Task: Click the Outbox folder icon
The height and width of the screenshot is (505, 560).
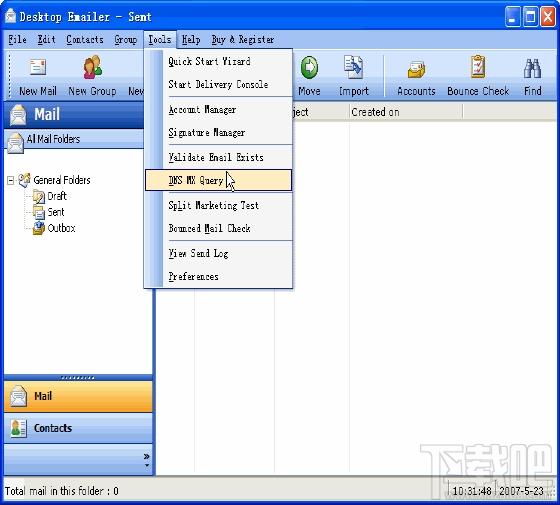Action: [38, 228]
